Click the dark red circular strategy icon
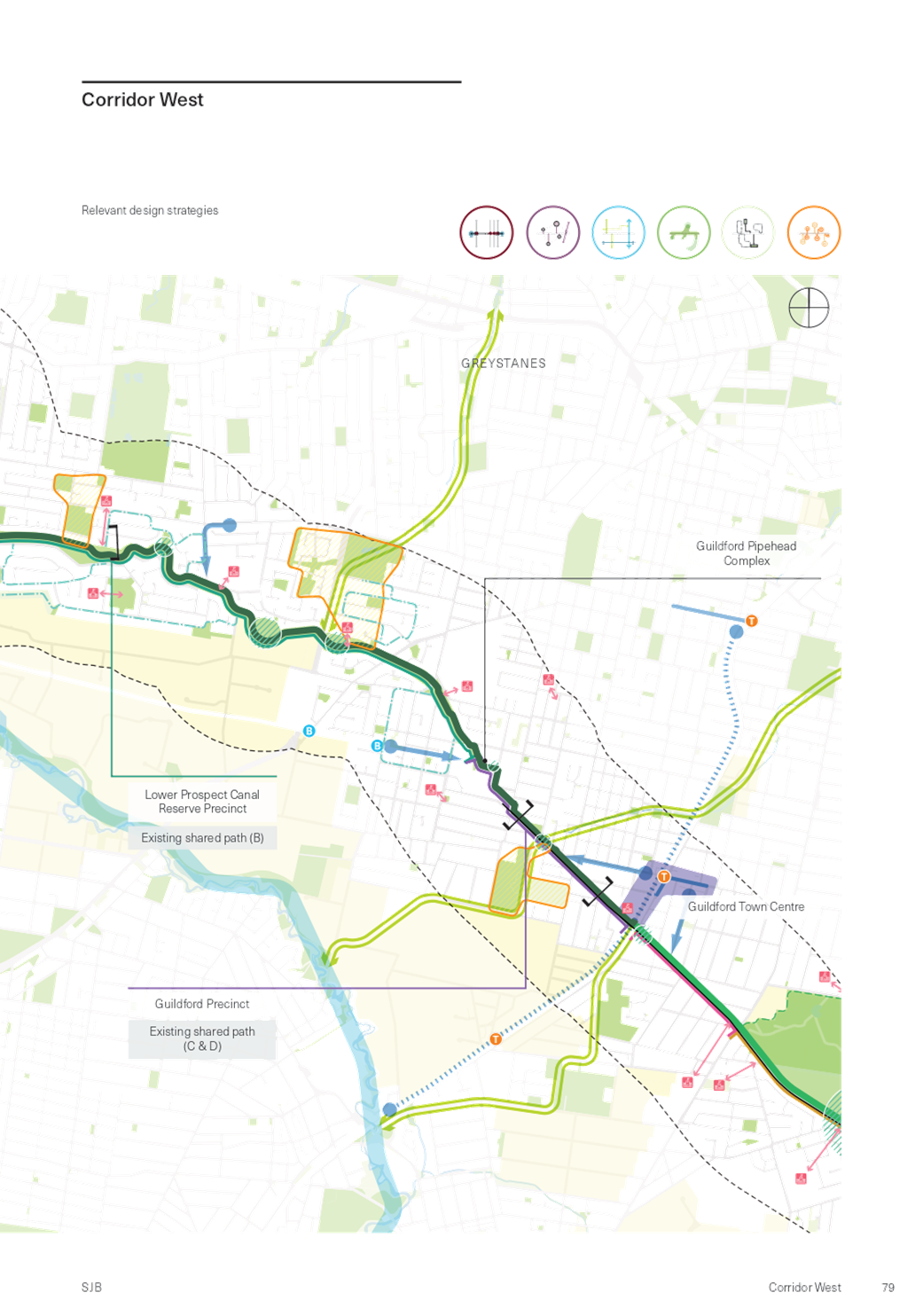 pos(487,232)
